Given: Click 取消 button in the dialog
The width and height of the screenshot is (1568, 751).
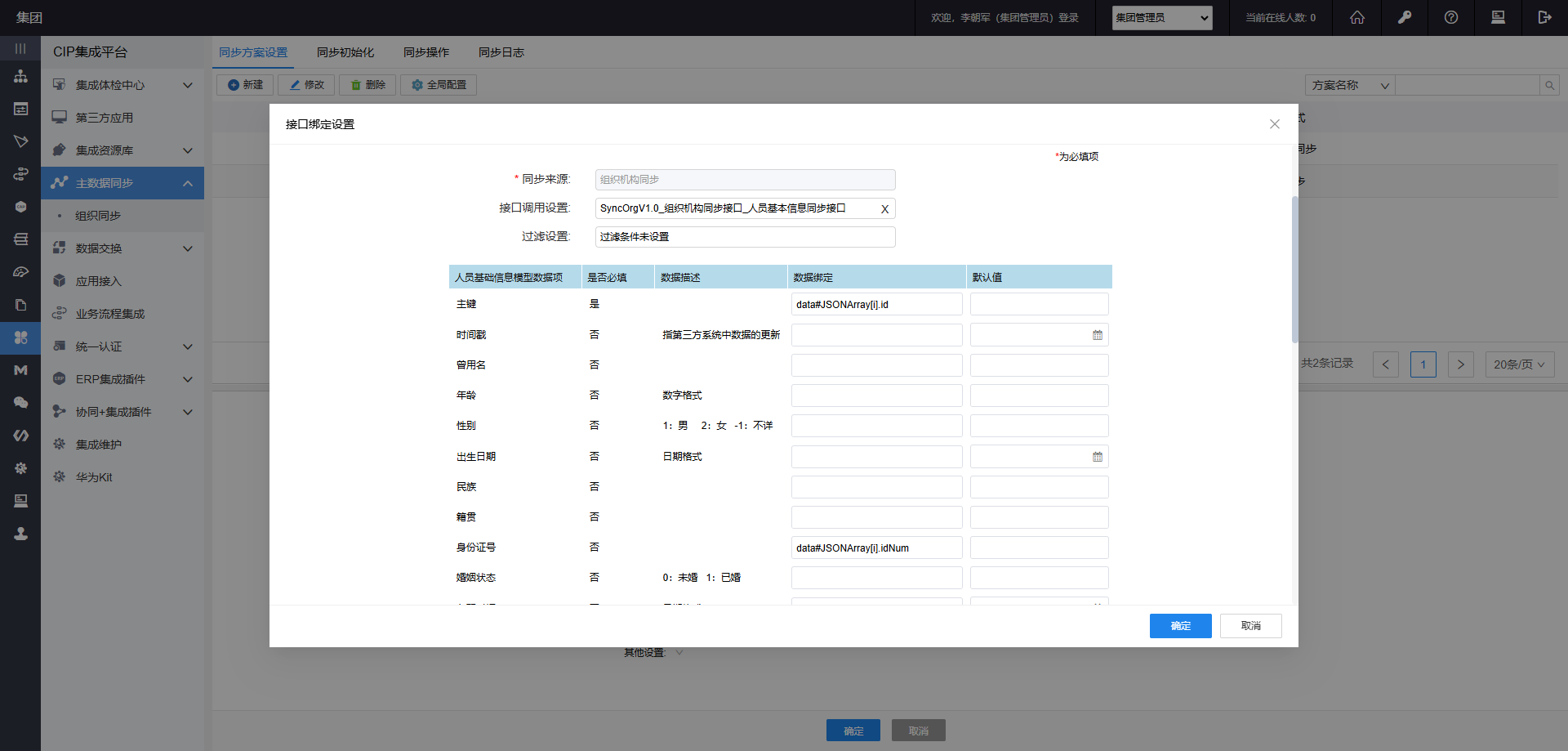Looking at the screenshot, I should 1250,626.
